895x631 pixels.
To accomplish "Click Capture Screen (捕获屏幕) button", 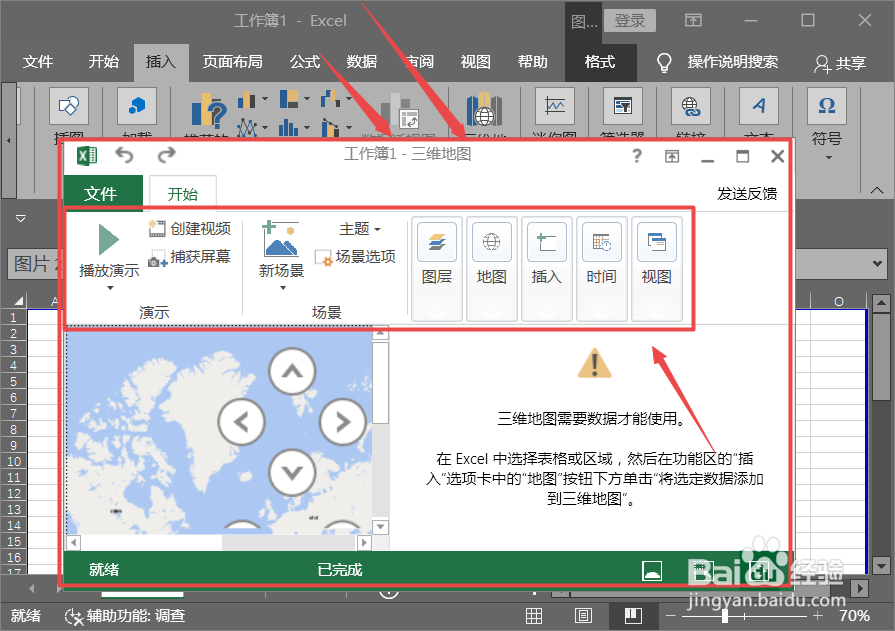I will tap(190, 257).
